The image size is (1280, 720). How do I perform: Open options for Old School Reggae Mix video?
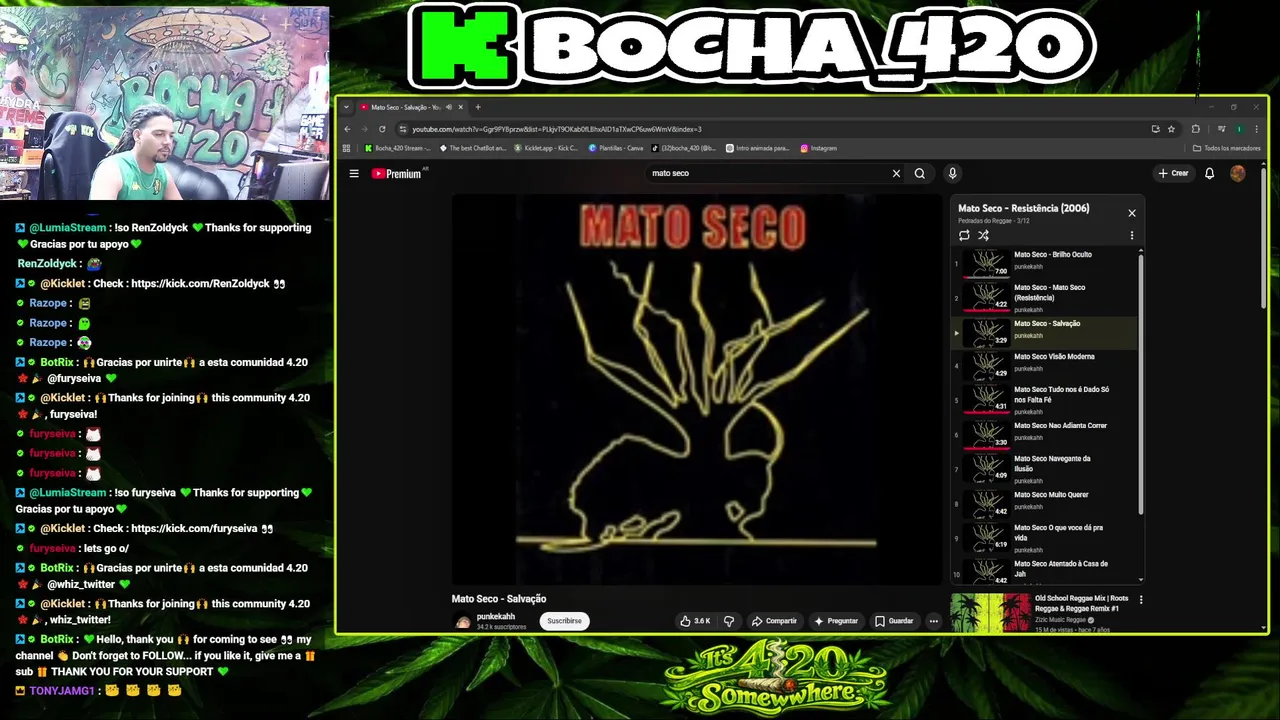click(1141, 600)
